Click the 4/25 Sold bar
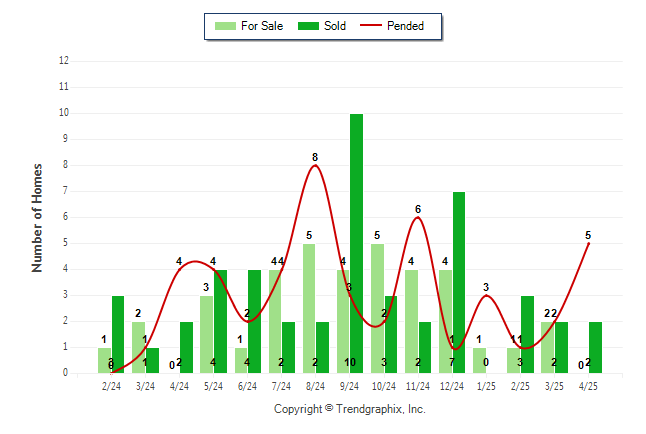Screen dimensions: 646x434 595,347
